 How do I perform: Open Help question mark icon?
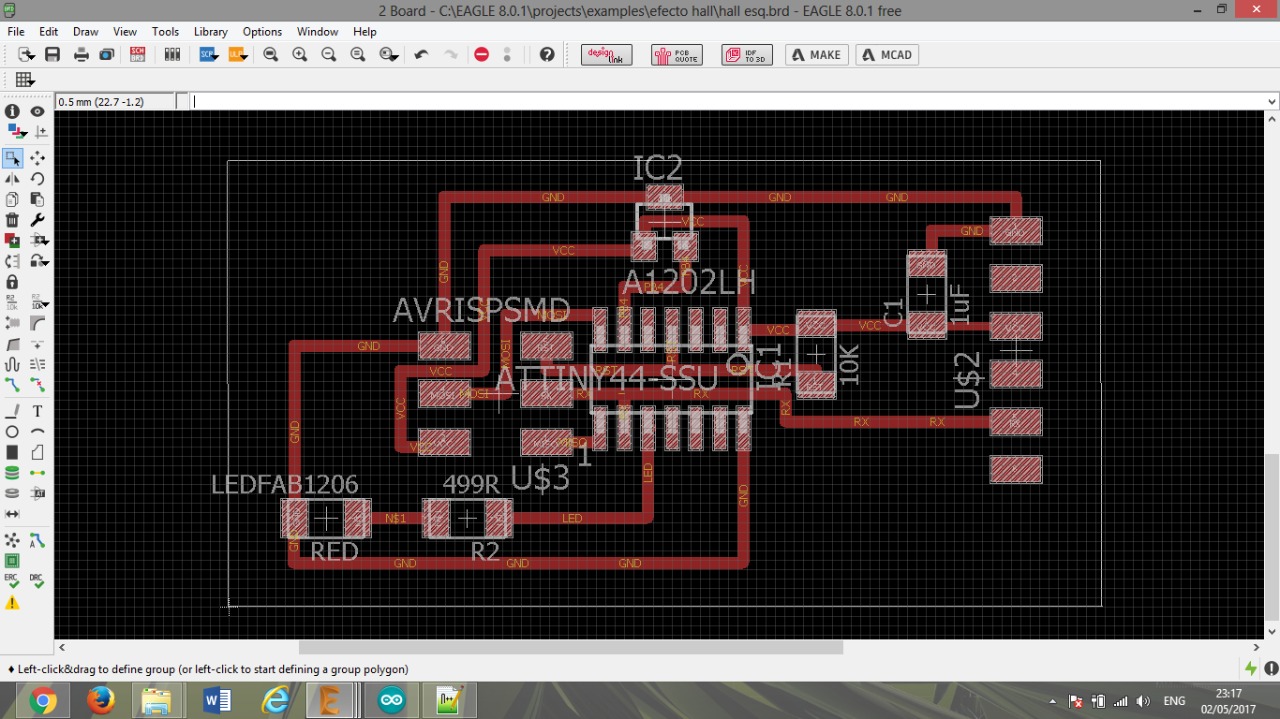point(546,55)
